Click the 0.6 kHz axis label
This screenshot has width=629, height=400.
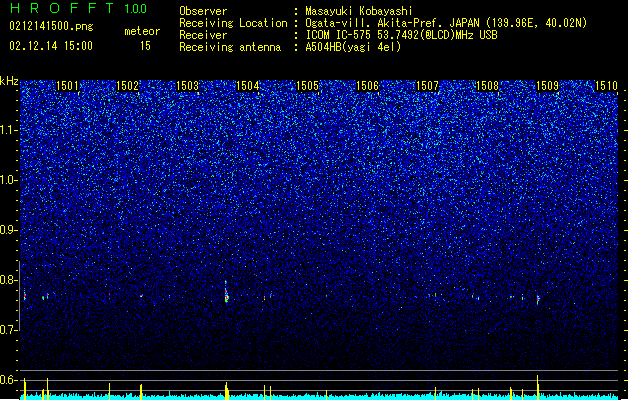(9, 380)
